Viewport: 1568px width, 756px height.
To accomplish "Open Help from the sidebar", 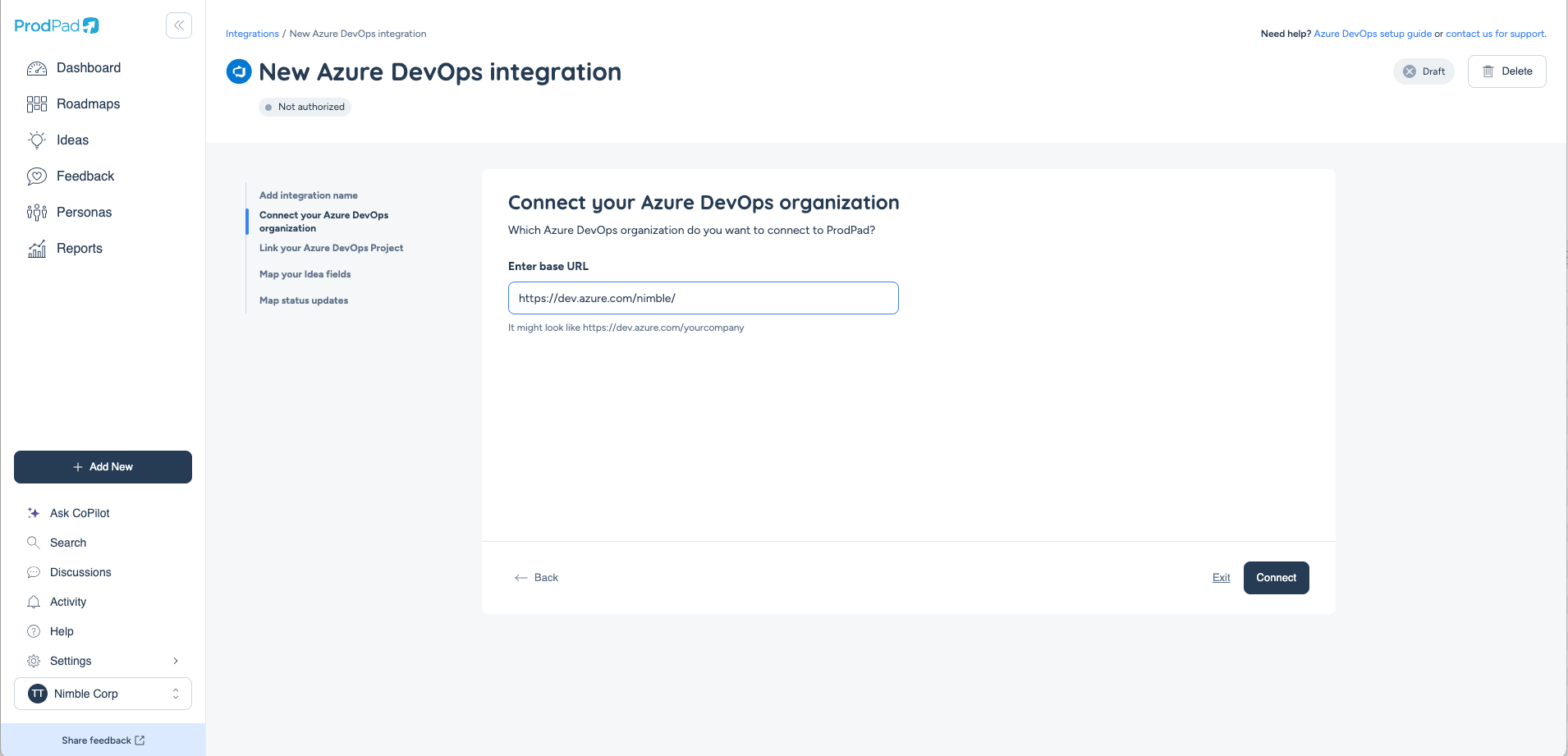I will click(x=62, y=631).
